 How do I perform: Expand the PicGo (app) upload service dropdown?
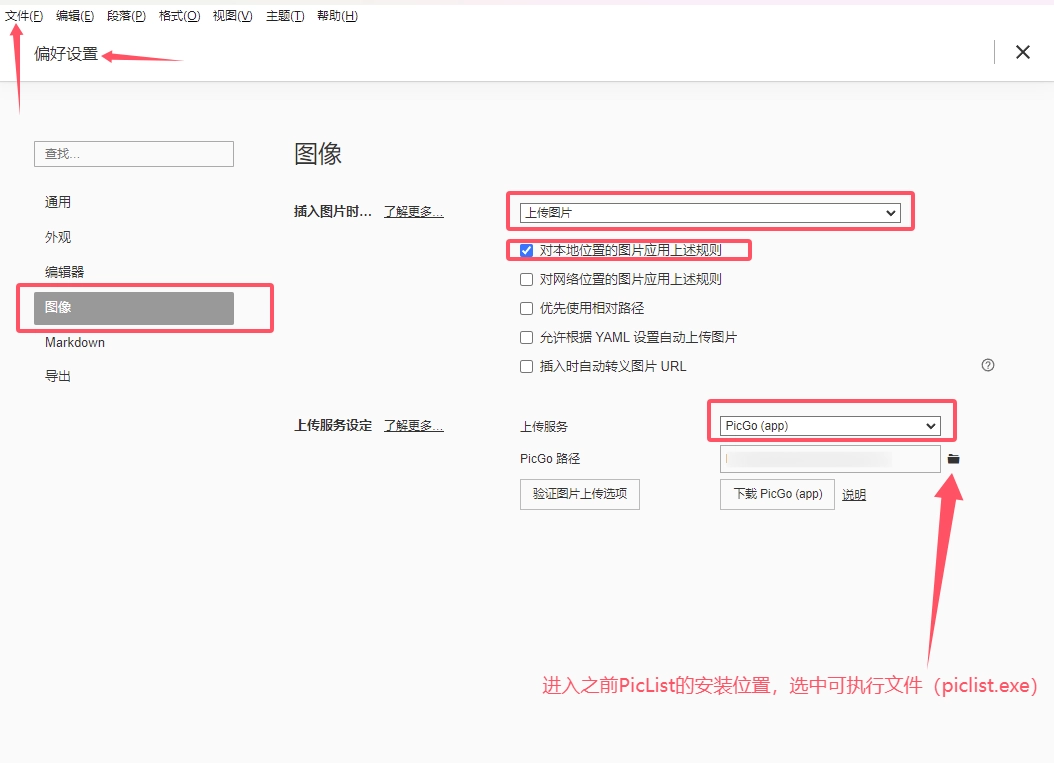(830, 426)
